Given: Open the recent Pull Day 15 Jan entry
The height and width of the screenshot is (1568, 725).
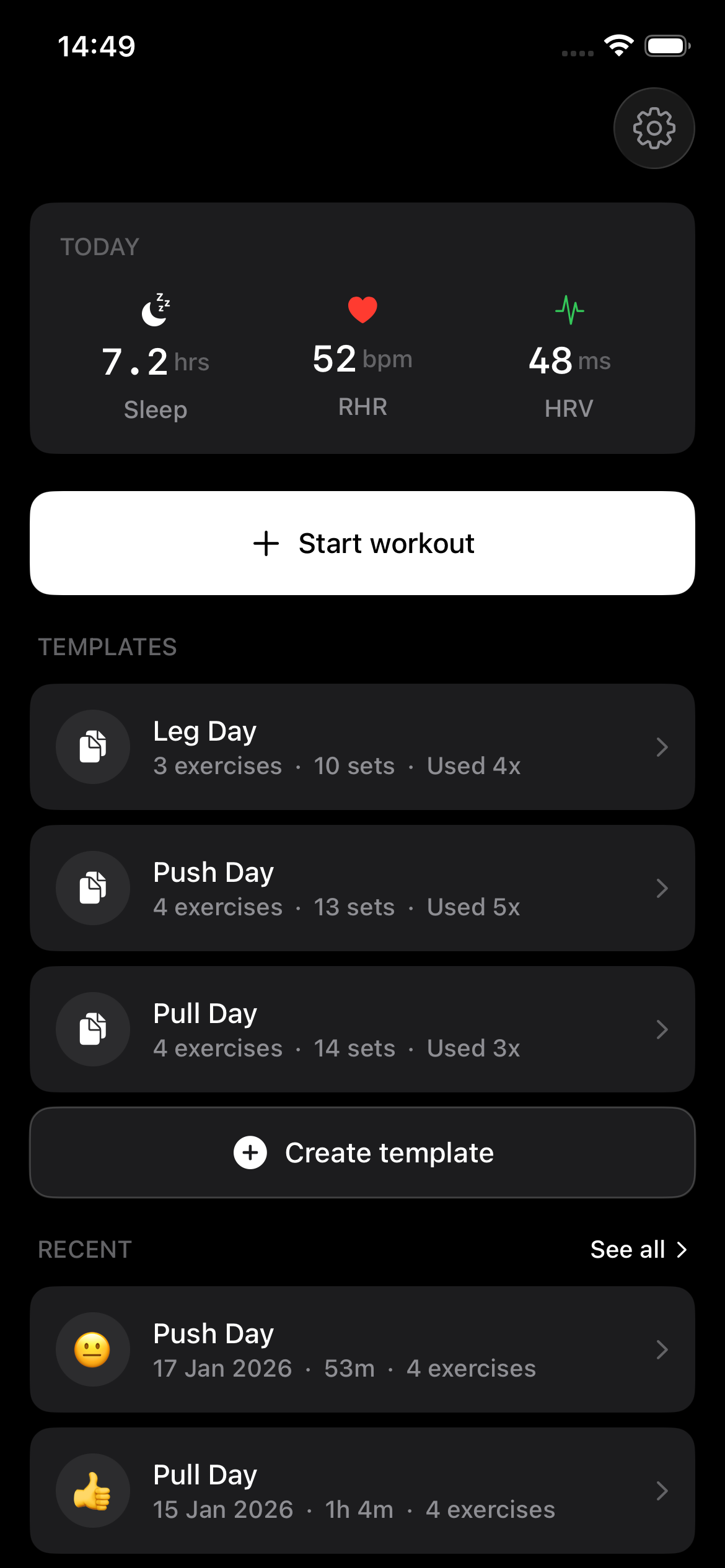Looking at the screenshot, I should pos(353,1491).
